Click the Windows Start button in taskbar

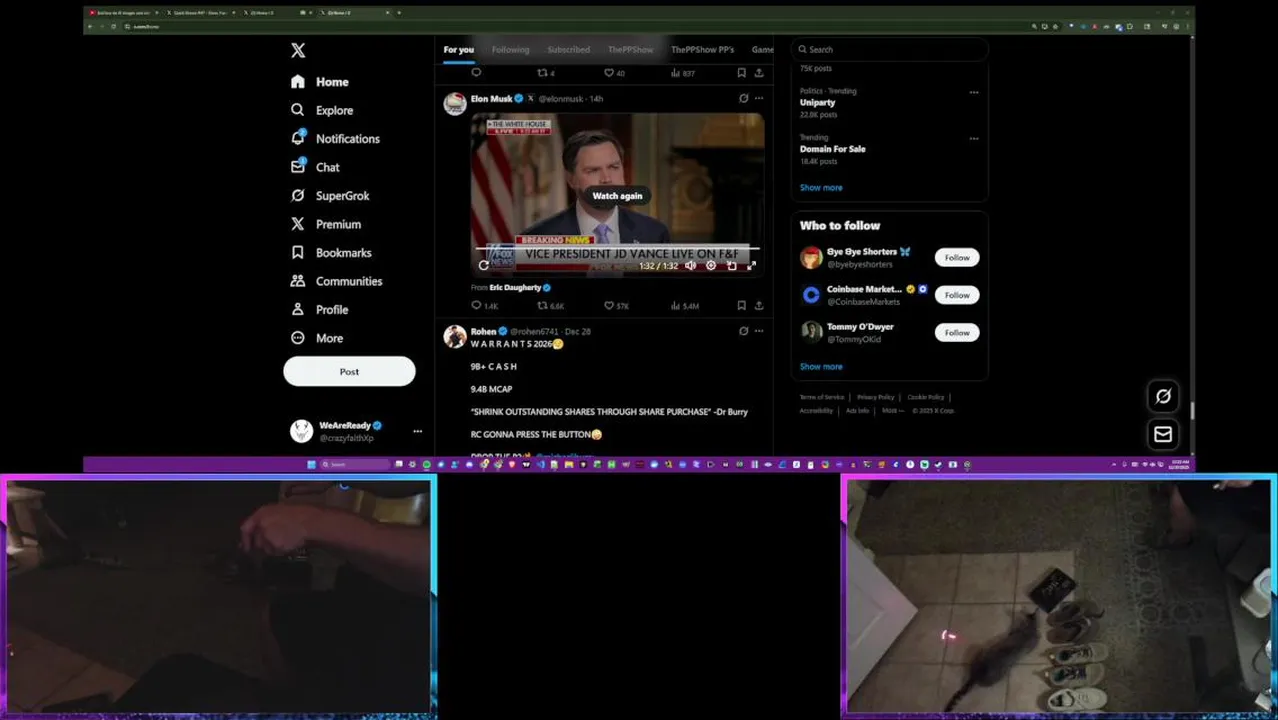311,464
